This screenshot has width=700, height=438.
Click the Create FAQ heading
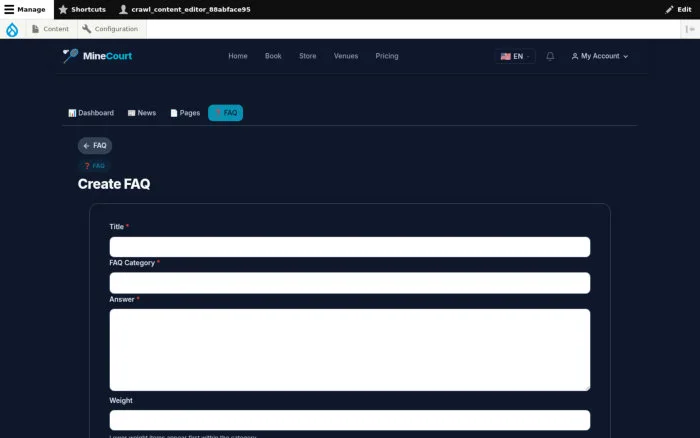[x=114, y=184]
